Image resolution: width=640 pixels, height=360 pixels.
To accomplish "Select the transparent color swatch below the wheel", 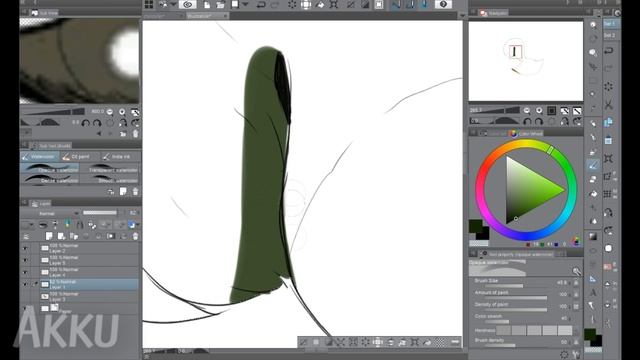I will point(479,243).
